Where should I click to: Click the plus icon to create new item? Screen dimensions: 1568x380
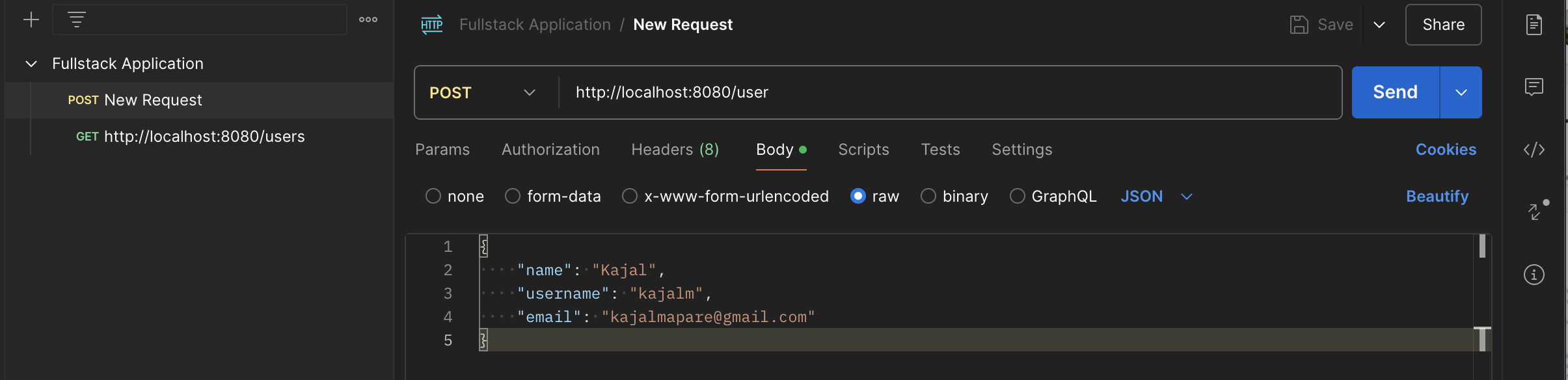click(x=31, y=20)
